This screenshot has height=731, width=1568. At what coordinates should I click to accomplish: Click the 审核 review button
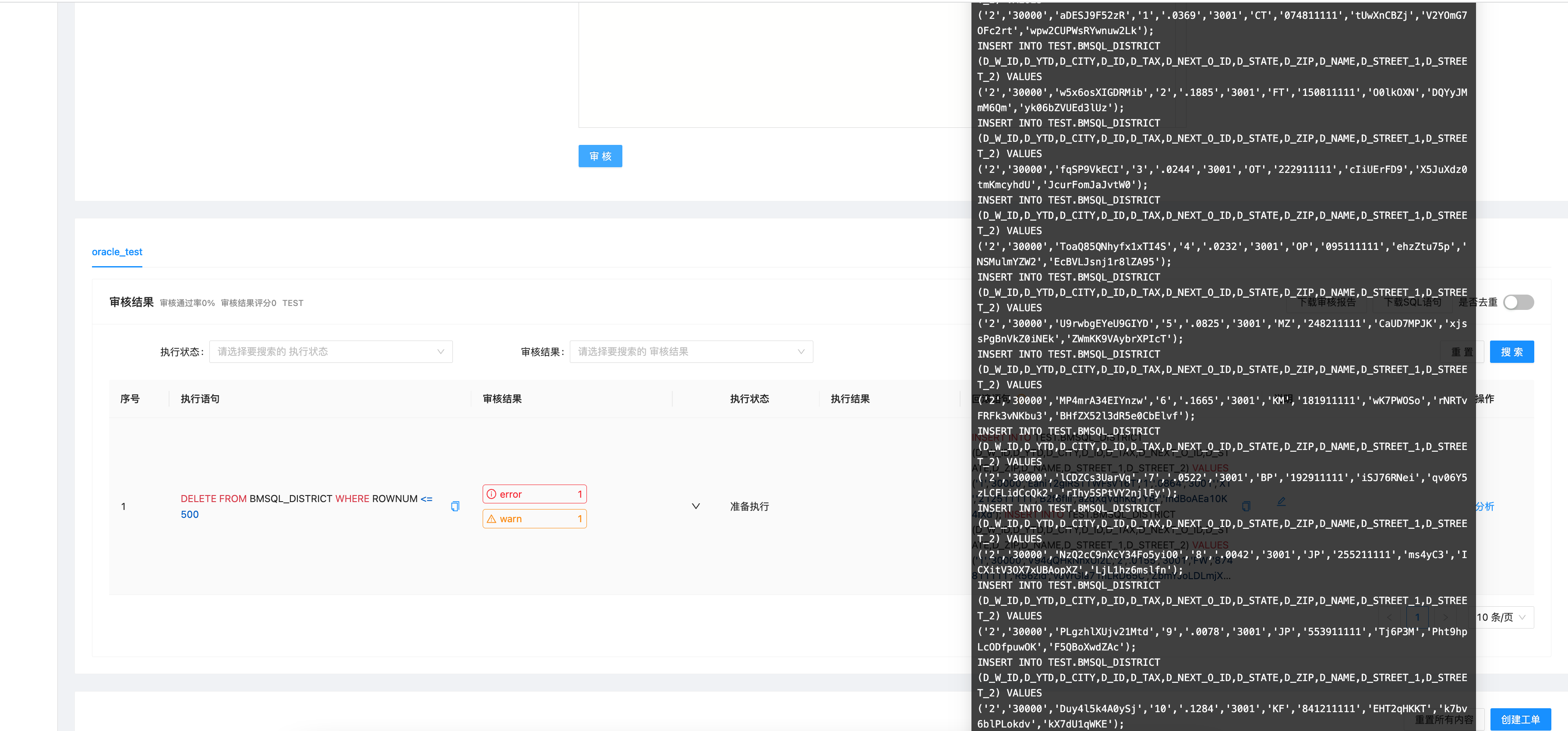pyautogui.click(x=600, y=156)
